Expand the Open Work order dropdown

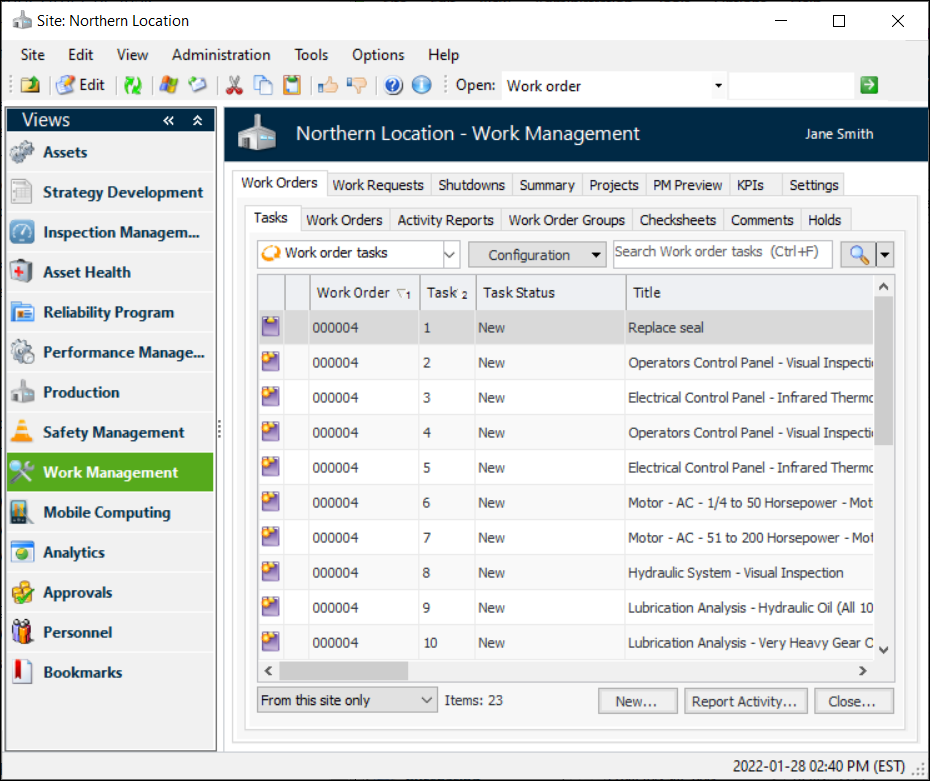point(717,86)
